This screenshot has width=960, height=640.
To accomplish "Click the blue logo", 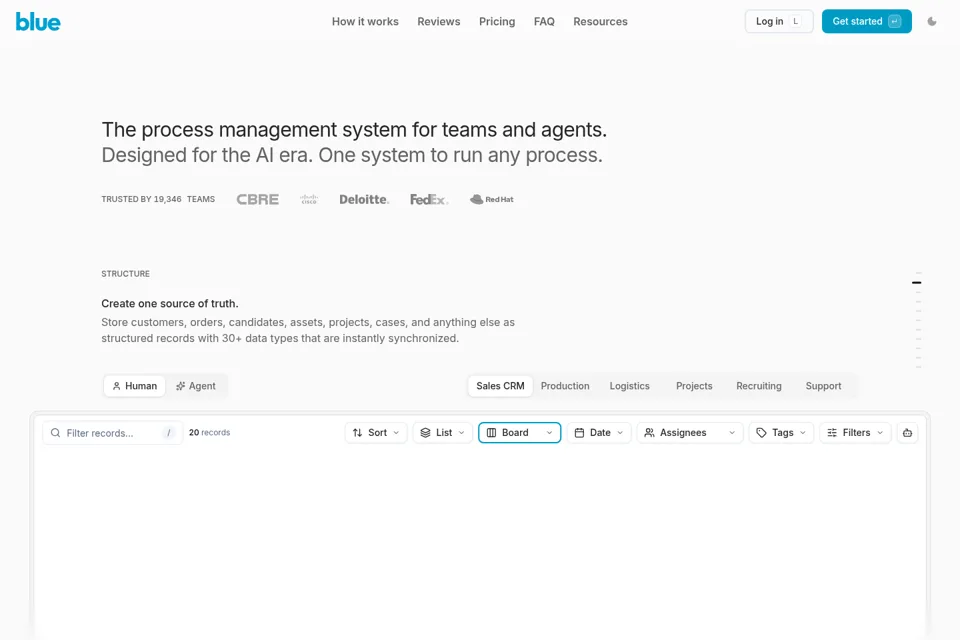I will tap(38, 21).
